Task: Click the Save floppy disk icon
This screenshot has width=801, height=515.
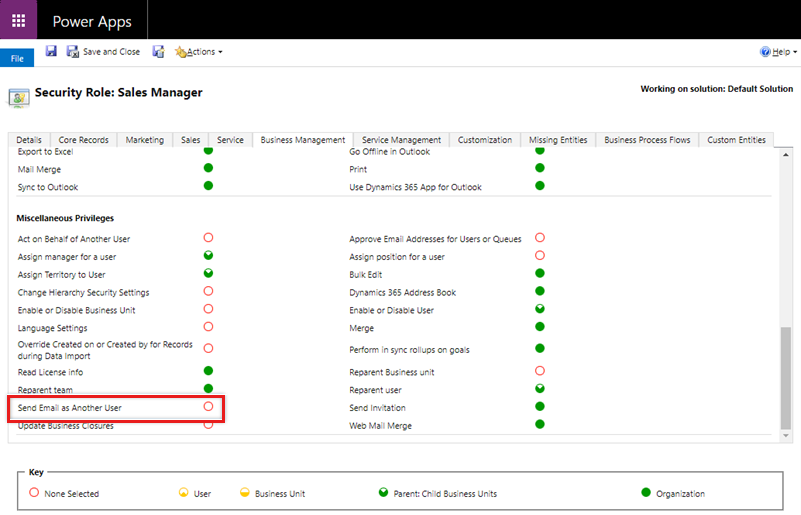Action: [51, 52]
